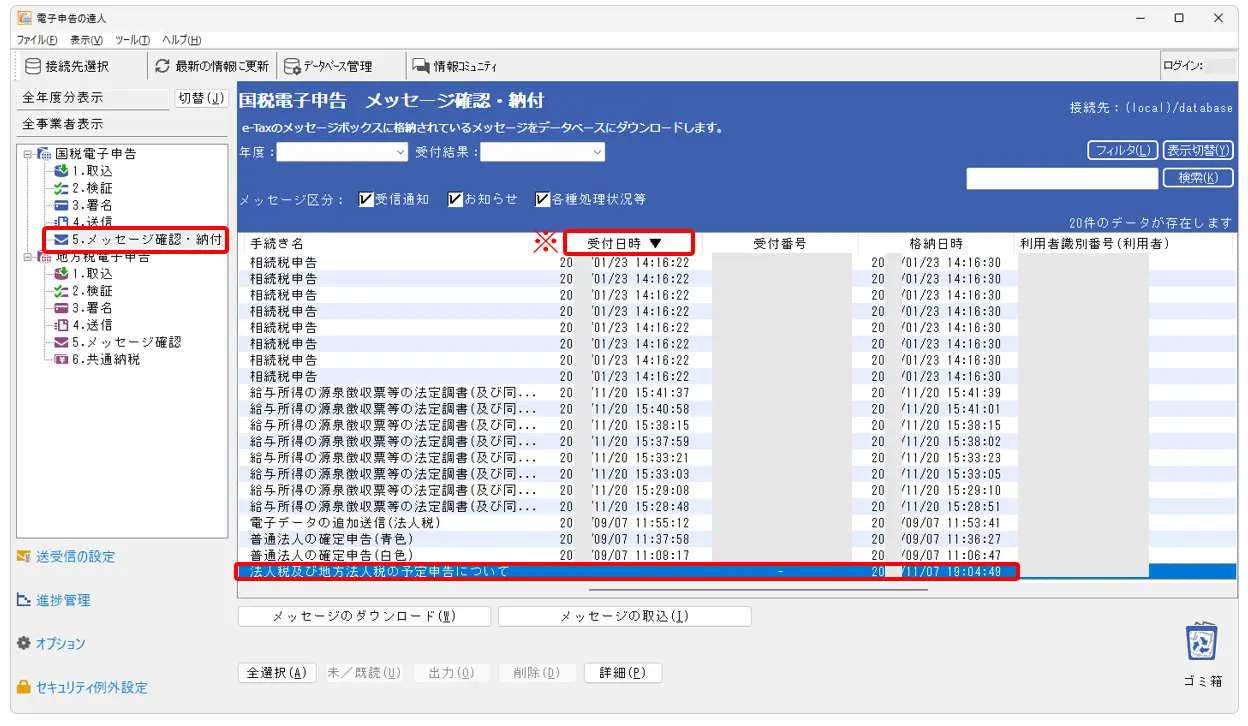Viewport: 1248px width, 726px height.
Task: Open the ファイル(F) menu
Action: [37, 40]
